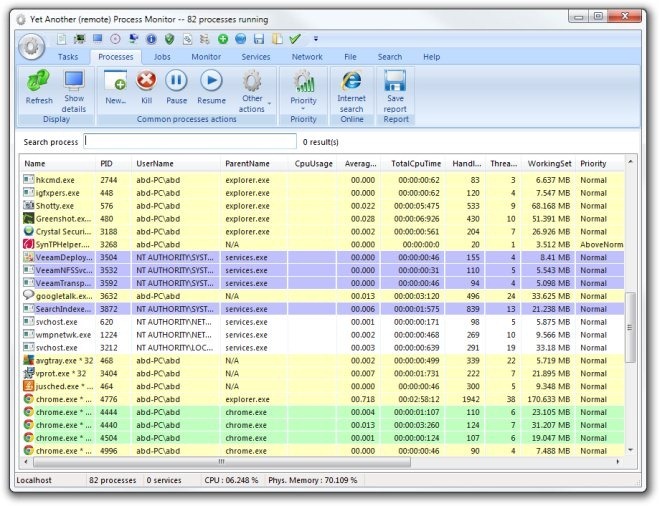
Task: Select the VeeamDeploy... process row
Action: pyautogui.click(x=322, y=258)
